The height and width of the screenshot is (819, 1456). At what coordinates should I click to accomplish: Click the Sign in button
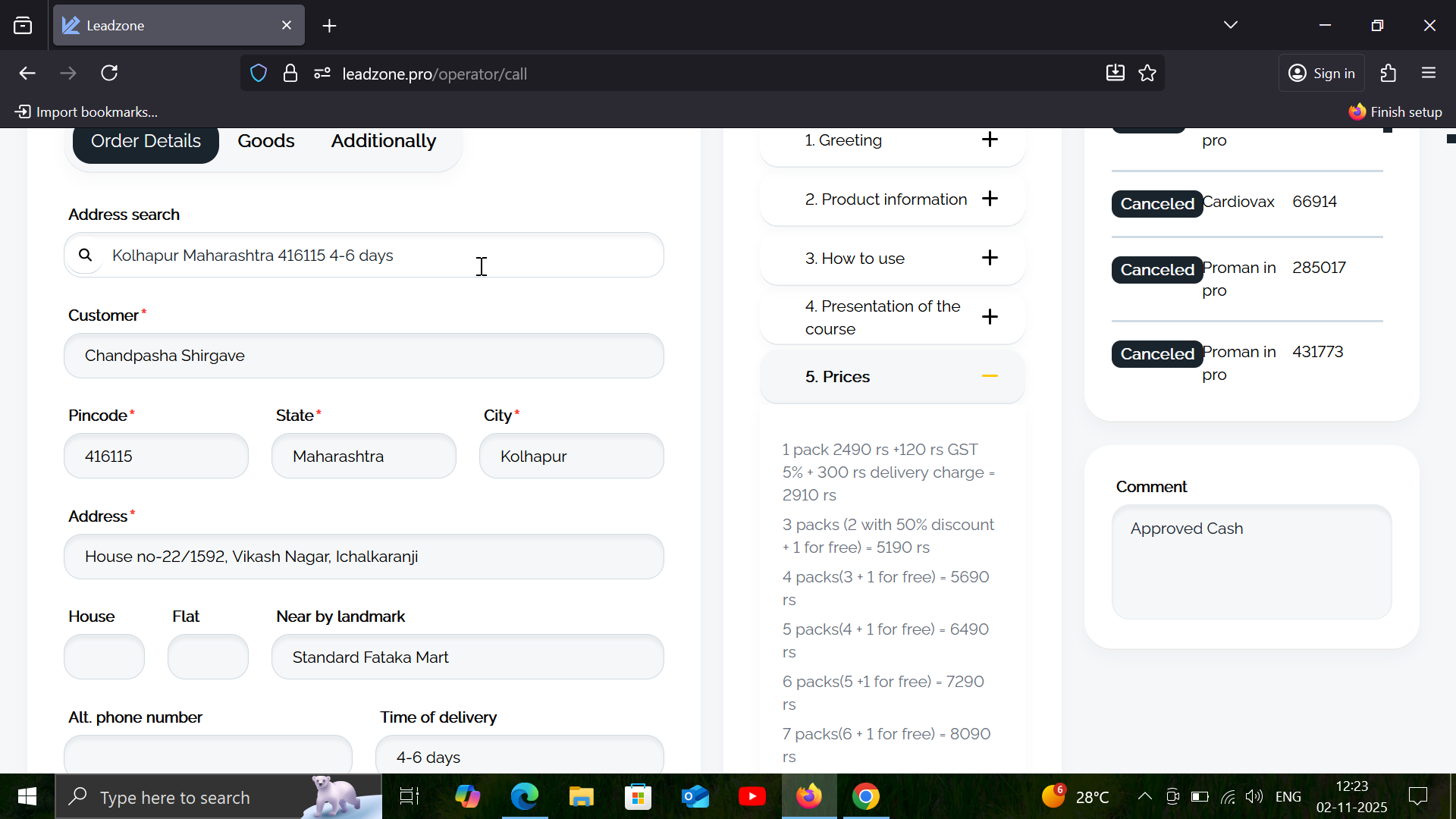point(1322,74)
